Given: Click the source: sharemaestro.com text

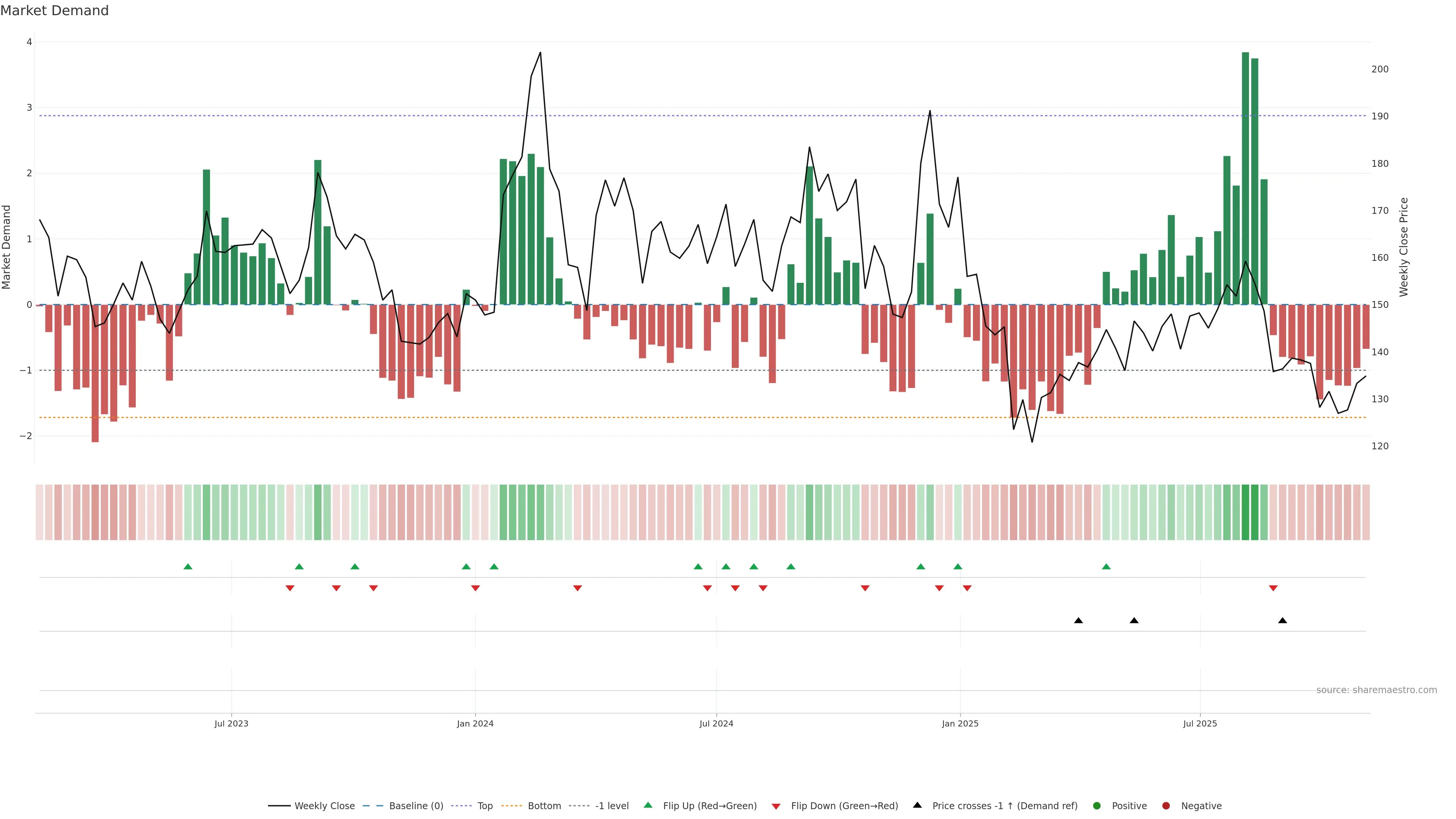Looking at the screenshot, I should pos(1376,690).
